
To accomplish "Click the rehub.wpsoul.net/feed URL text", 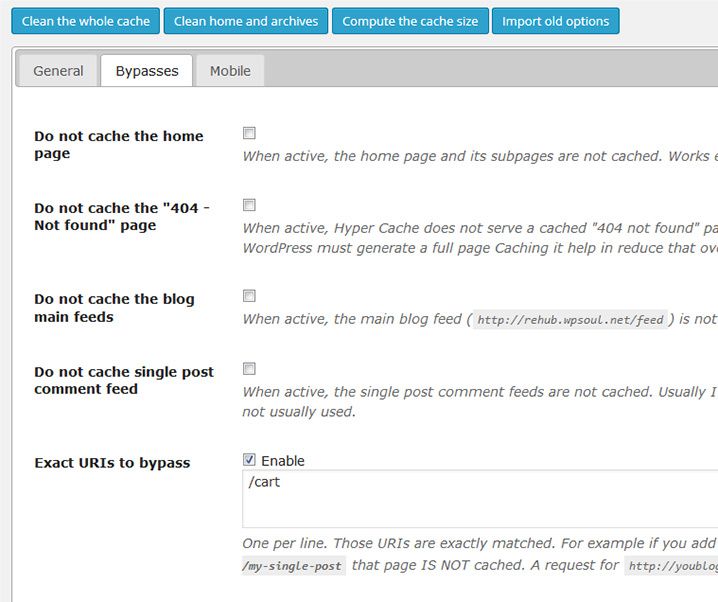I will pyautogui.click(x=571, y=320).
